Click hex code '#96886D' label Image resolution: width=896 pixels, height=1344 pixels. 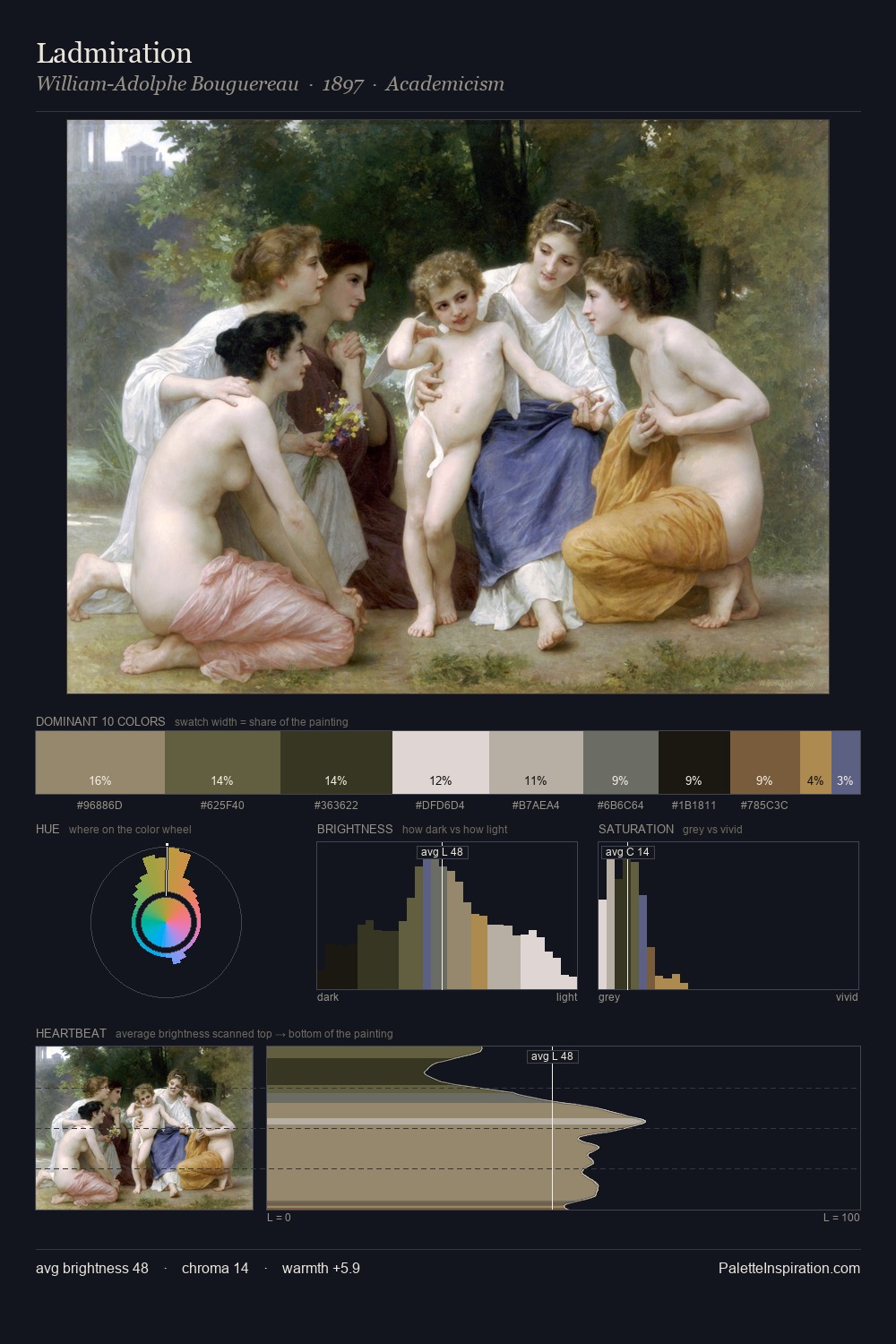(99, 805)
